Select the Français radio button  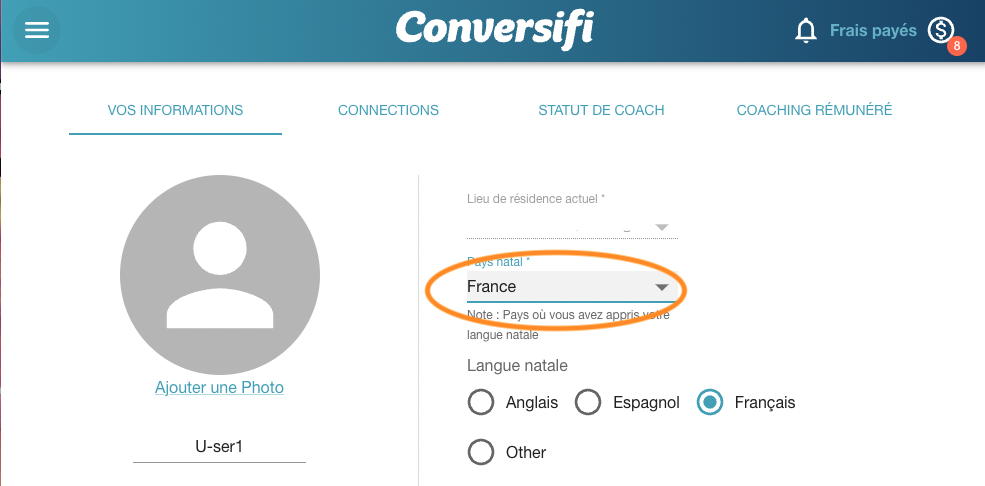pyautogui.click(x=709, y=402)
